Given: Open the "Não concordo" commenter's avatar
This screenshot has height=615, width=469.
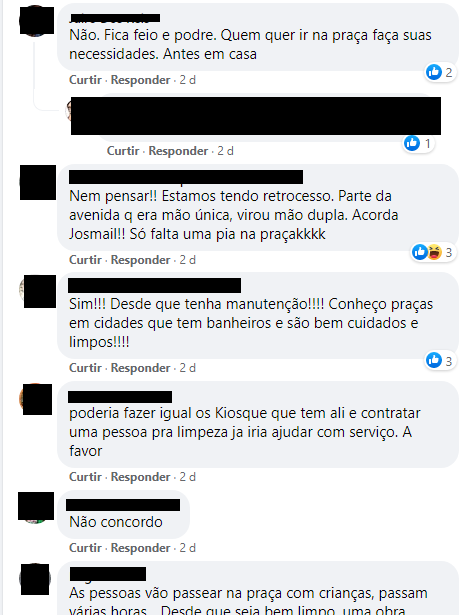Looking at the screenshot, I should (36, 508).
